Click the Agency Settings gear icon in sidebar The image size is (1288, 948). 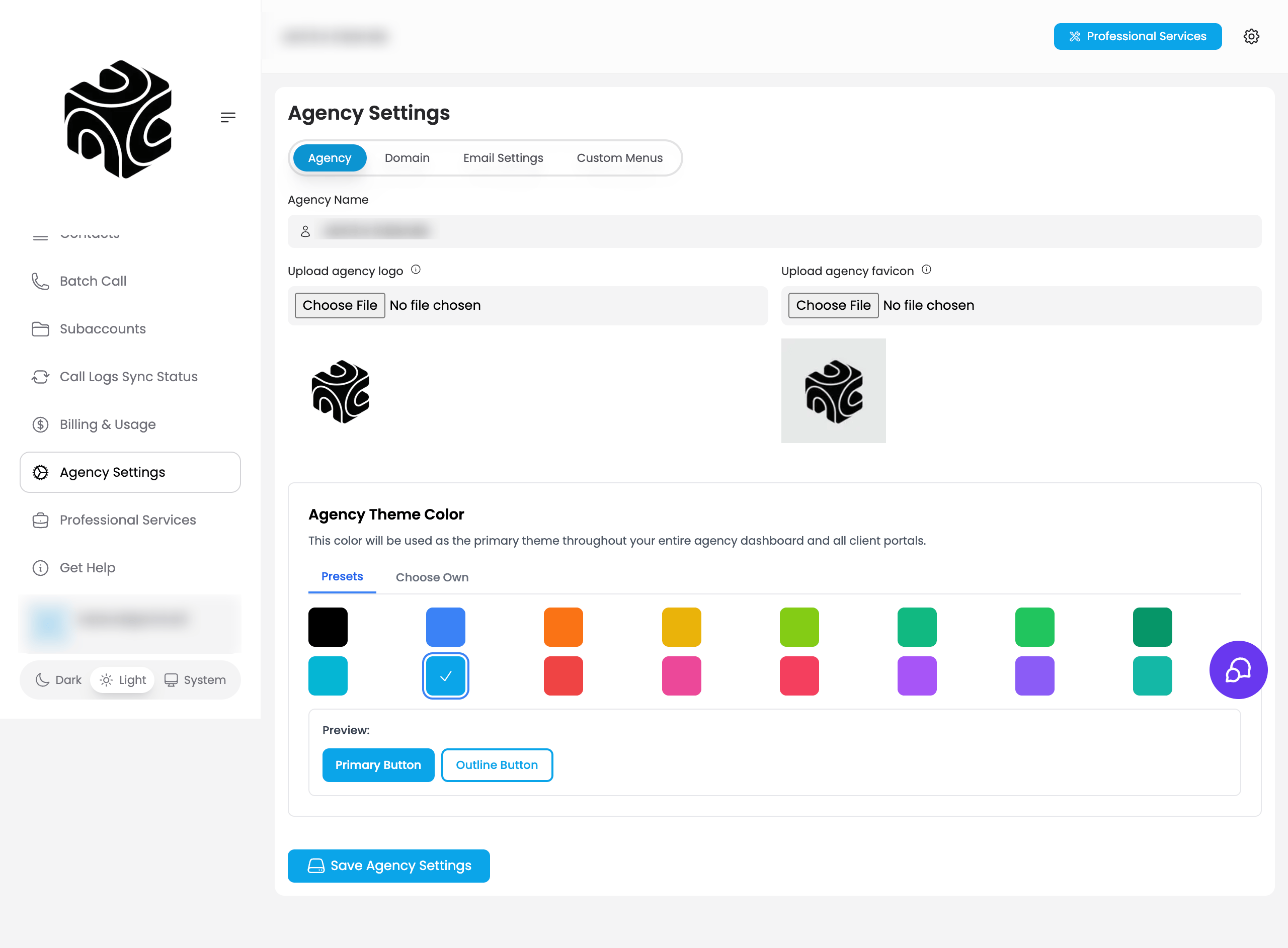point(40,472)
